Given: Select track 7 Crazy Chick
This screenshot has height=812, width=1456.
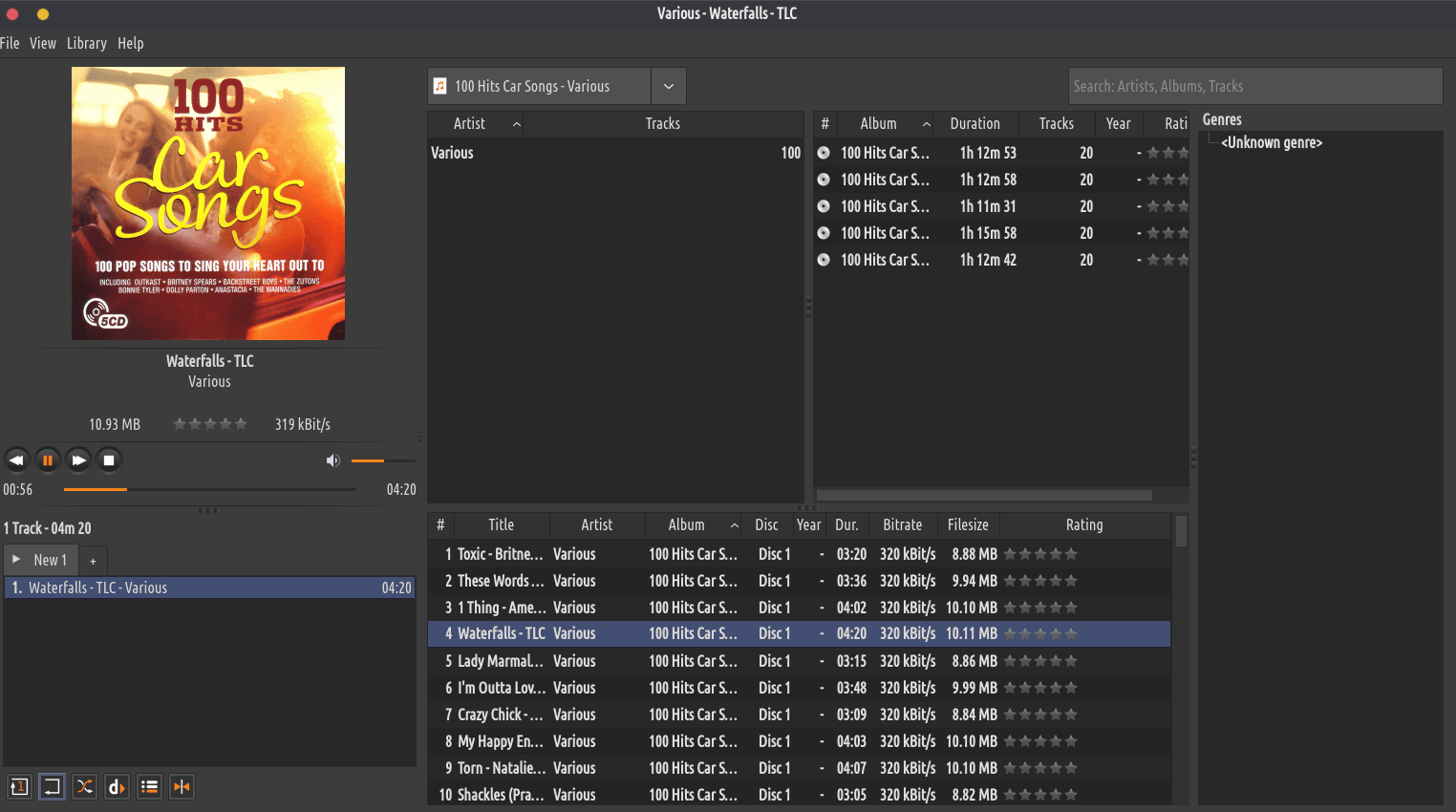Looking at the screenshot, I should click(799, 715).
